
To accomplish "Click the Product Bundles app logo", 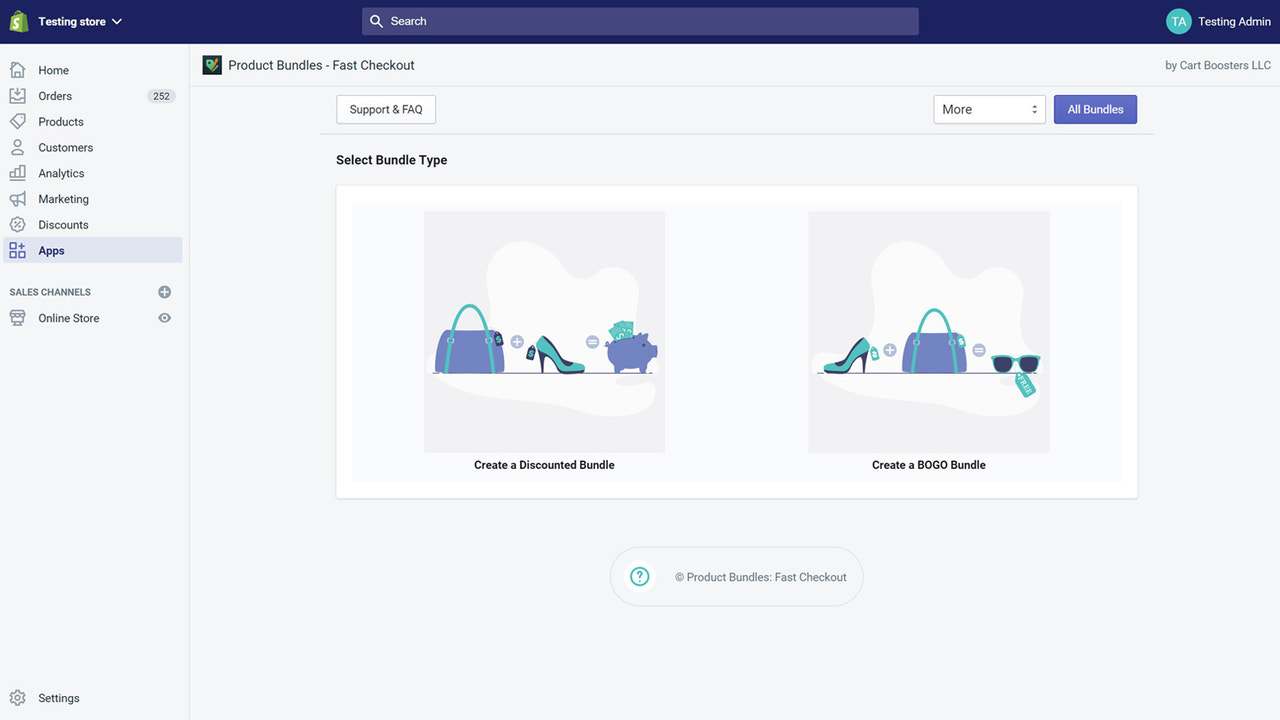I will point(212,64).
